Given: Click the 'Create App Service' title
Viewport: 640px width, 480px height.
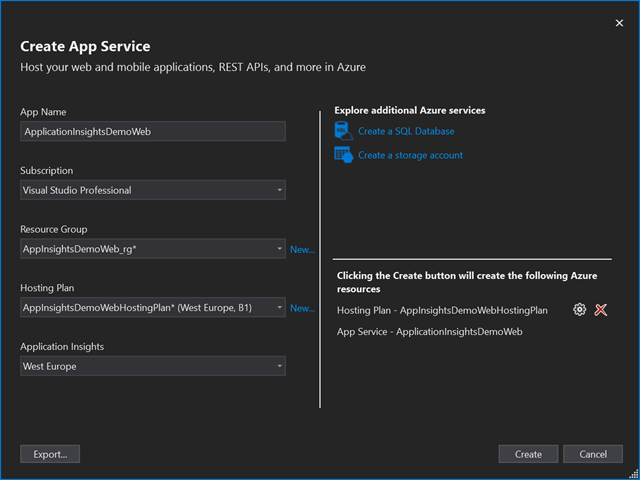Looking at the screenshot, I should 85,46.
